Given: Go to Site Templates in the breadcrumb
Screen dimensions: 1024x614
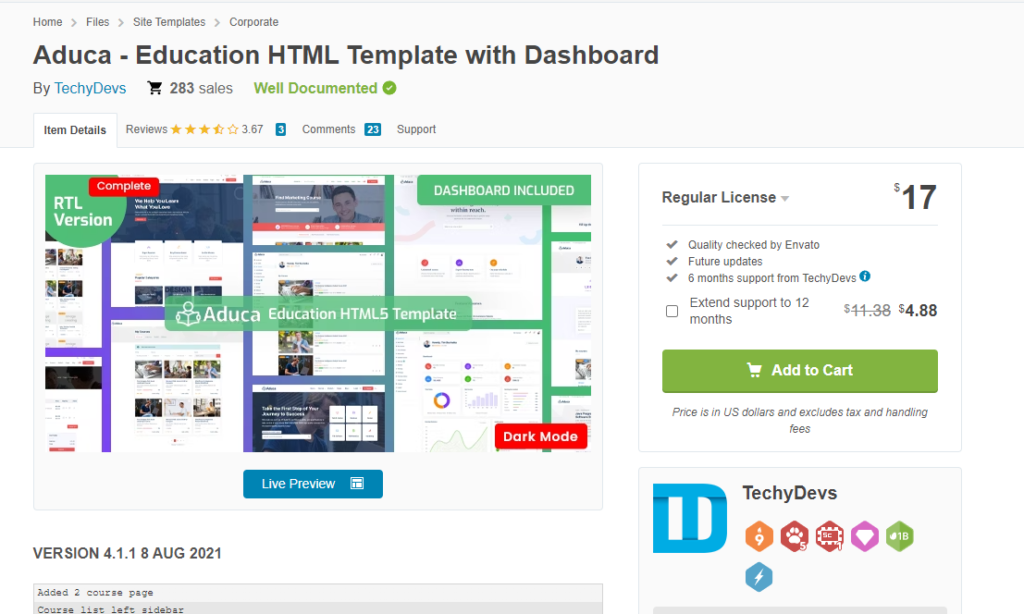Looking at the screenshot, I should pyautogui.click(x=169, y=22).
